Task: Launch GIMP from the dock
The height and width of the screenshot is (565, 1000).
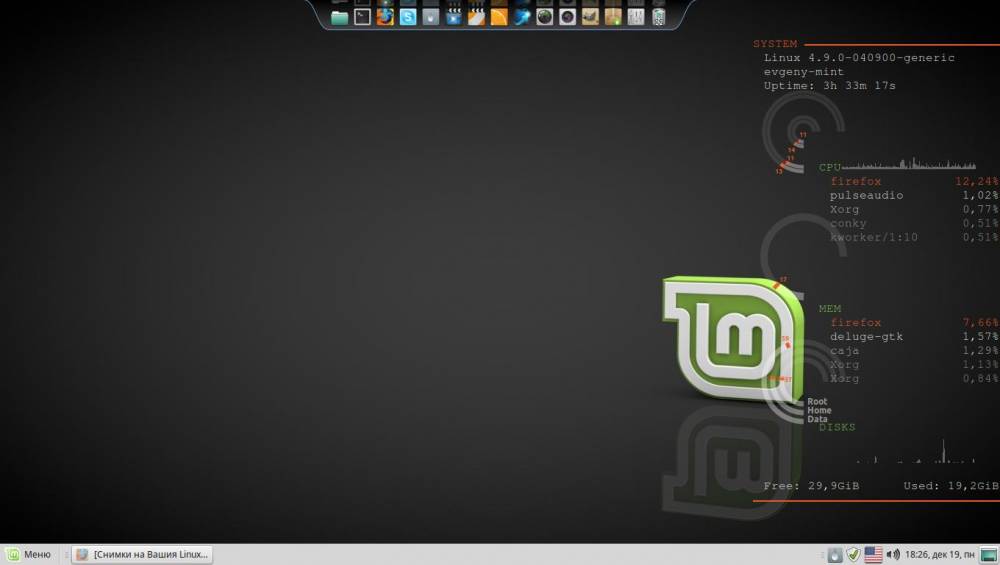Action: (x=591, y=17)
